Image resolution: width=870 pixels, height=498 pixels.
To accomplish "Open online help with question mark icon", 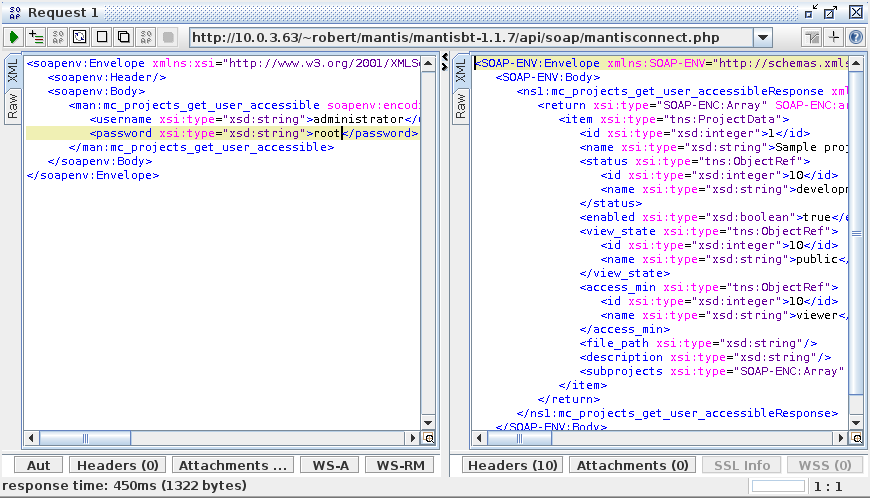I will (x=856, y=37).
